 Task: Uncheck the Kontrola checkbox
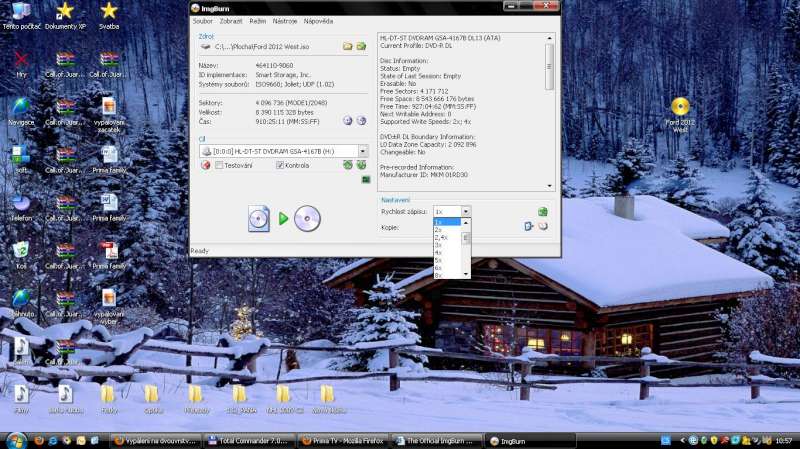pos(280,165)
